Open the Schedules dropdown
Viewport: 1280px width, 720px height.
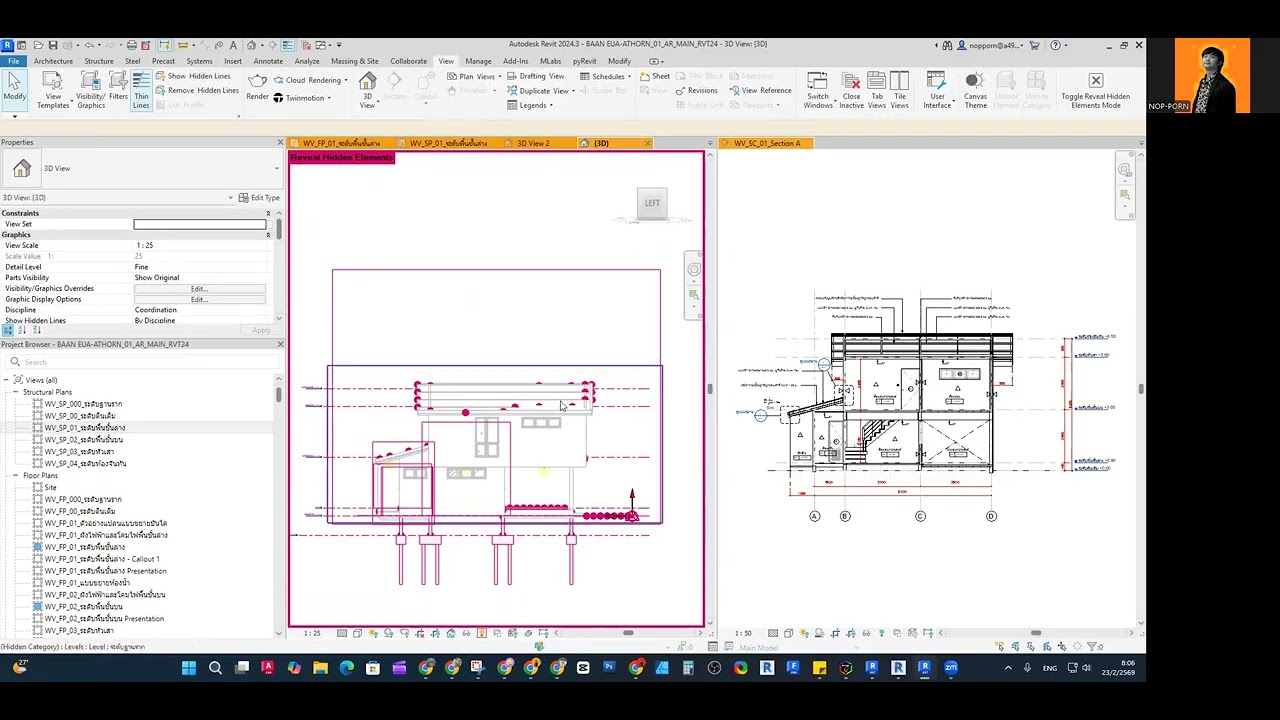pyautogui.click(x=606, y=76)
